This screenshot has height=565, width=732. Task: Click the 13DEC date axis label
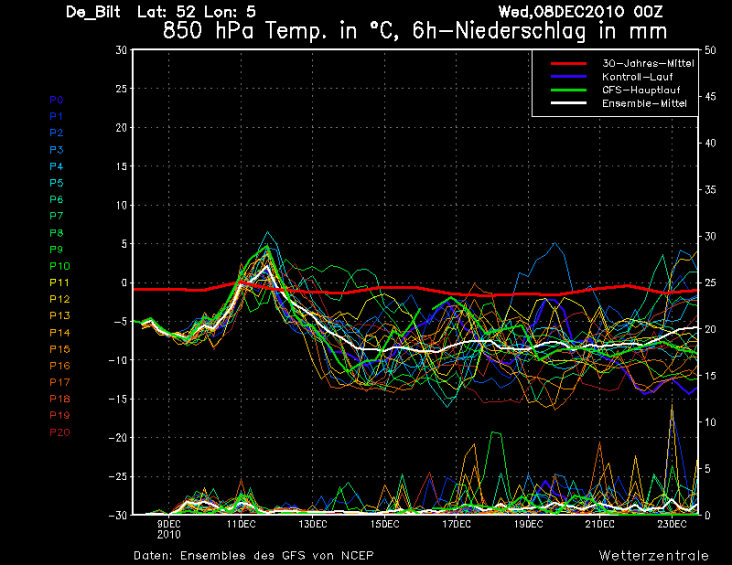pos(313,524)
